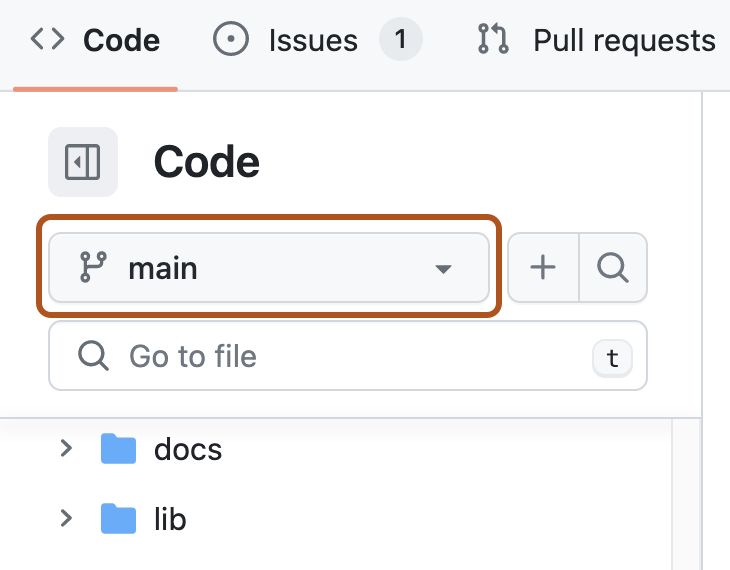Expand the lib folder chevron
This screenshot has width=730, height=570.
pyautogui.click(x=66, y=518)
